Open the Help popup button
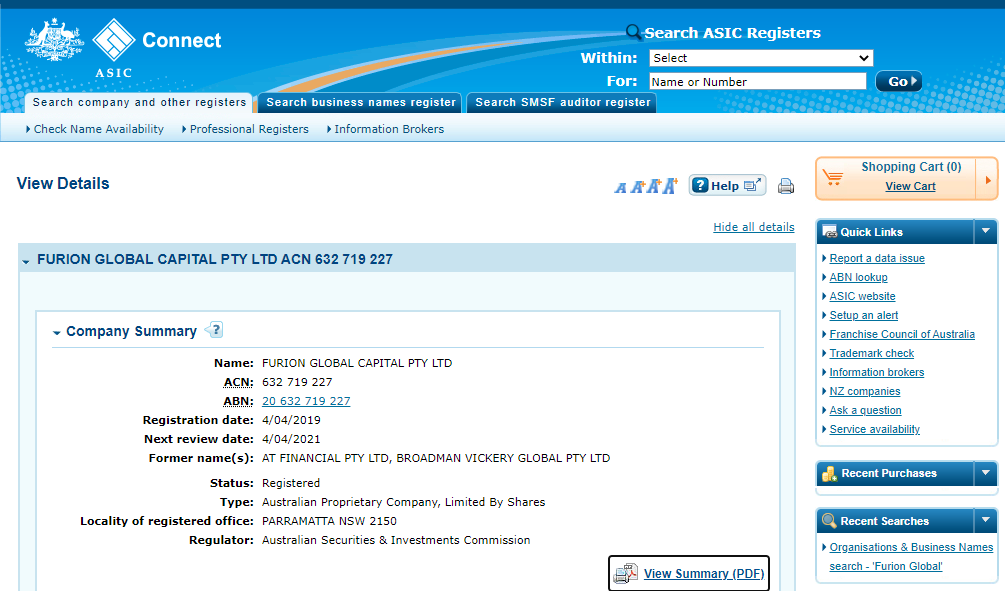Image resolution: width=1005 pixels, height=591 pixels. point(727,186)
